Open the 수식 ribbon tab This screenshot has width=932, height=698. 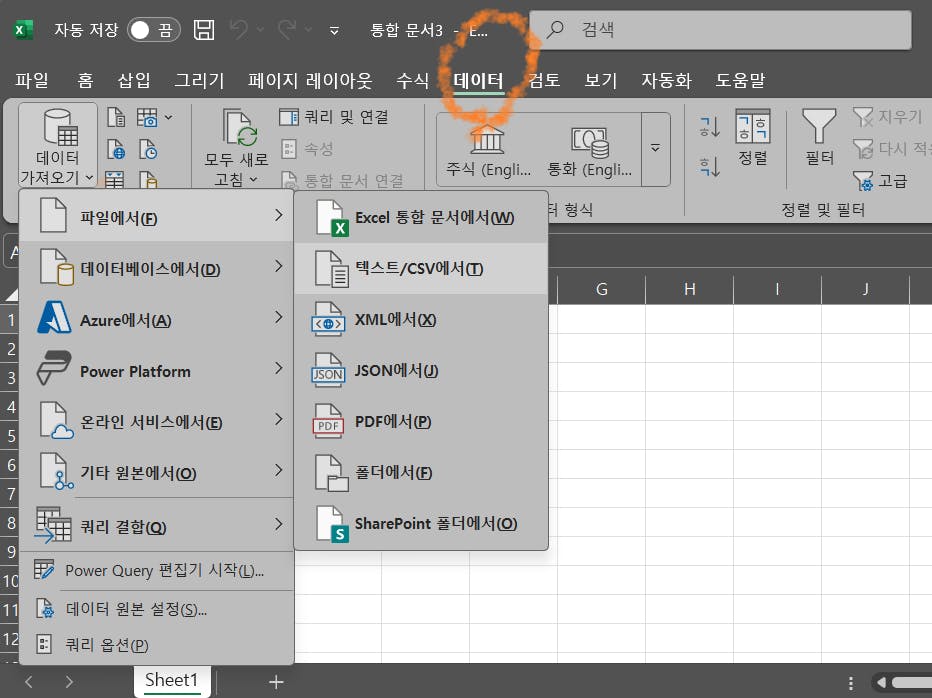413,80
